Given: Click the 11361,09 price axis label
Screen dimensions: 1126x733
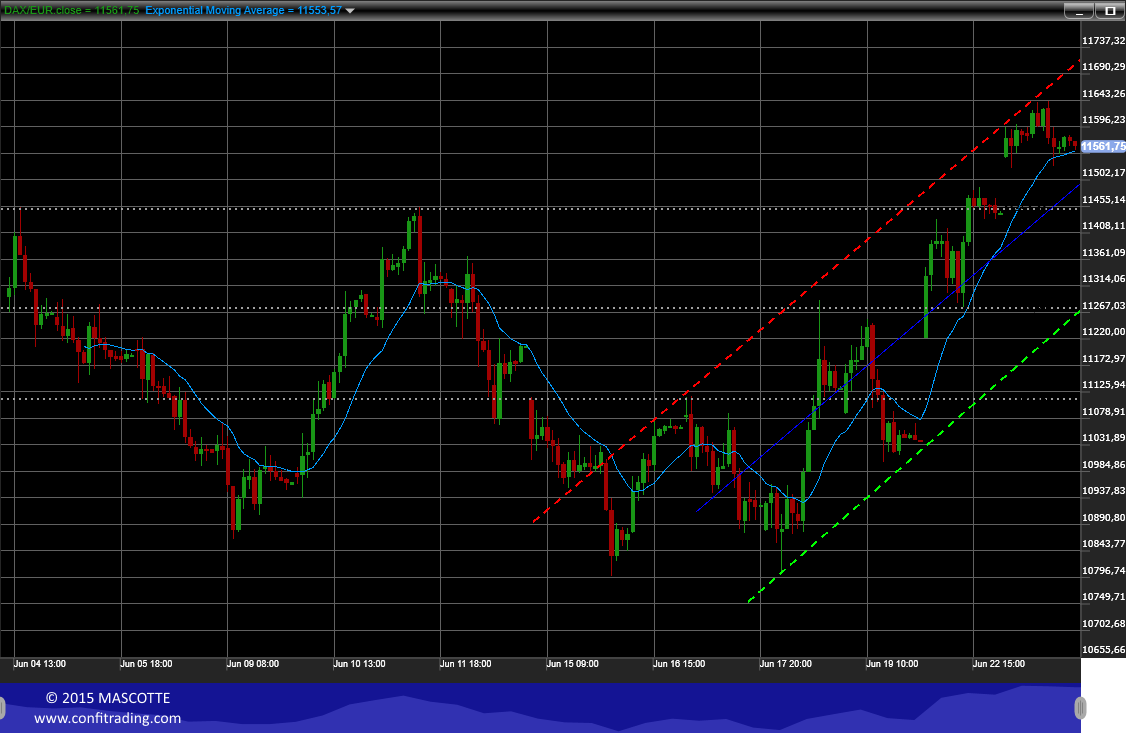Looking at the screenshot, I should pyautogui.click(x=1103, y=253).
